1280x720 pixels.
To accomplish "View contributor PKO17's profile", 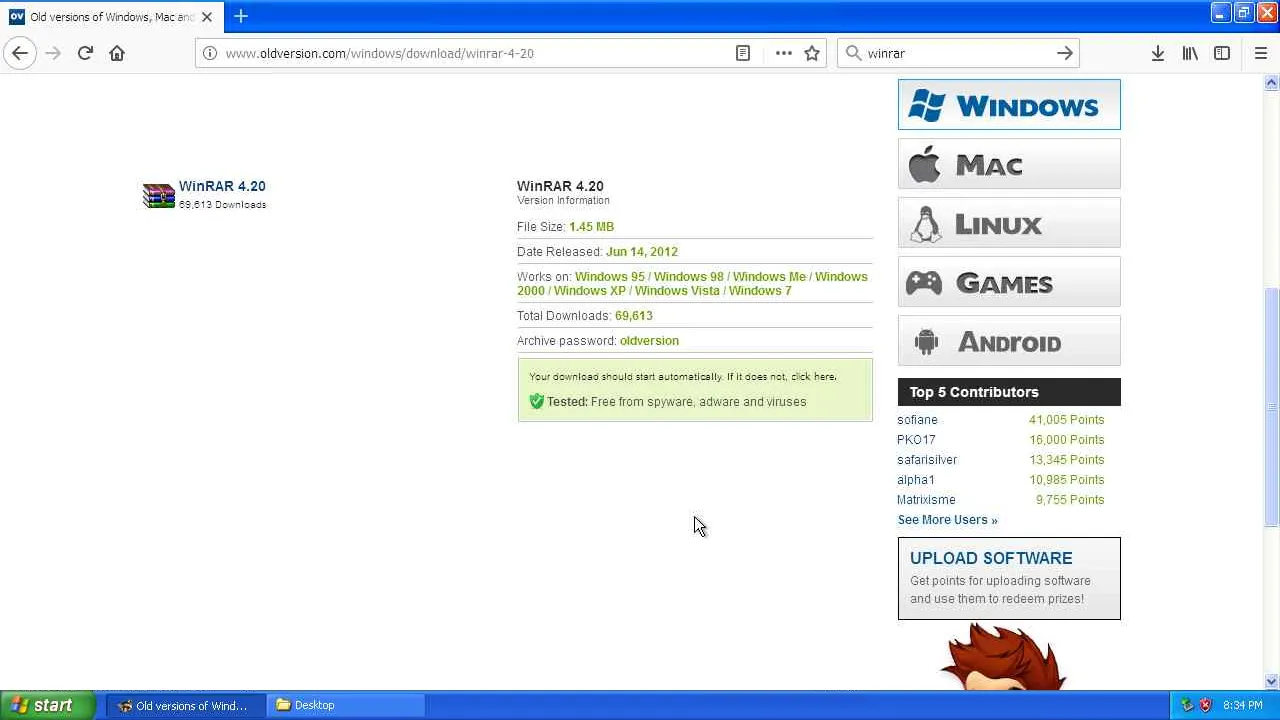I will [916, 440].
